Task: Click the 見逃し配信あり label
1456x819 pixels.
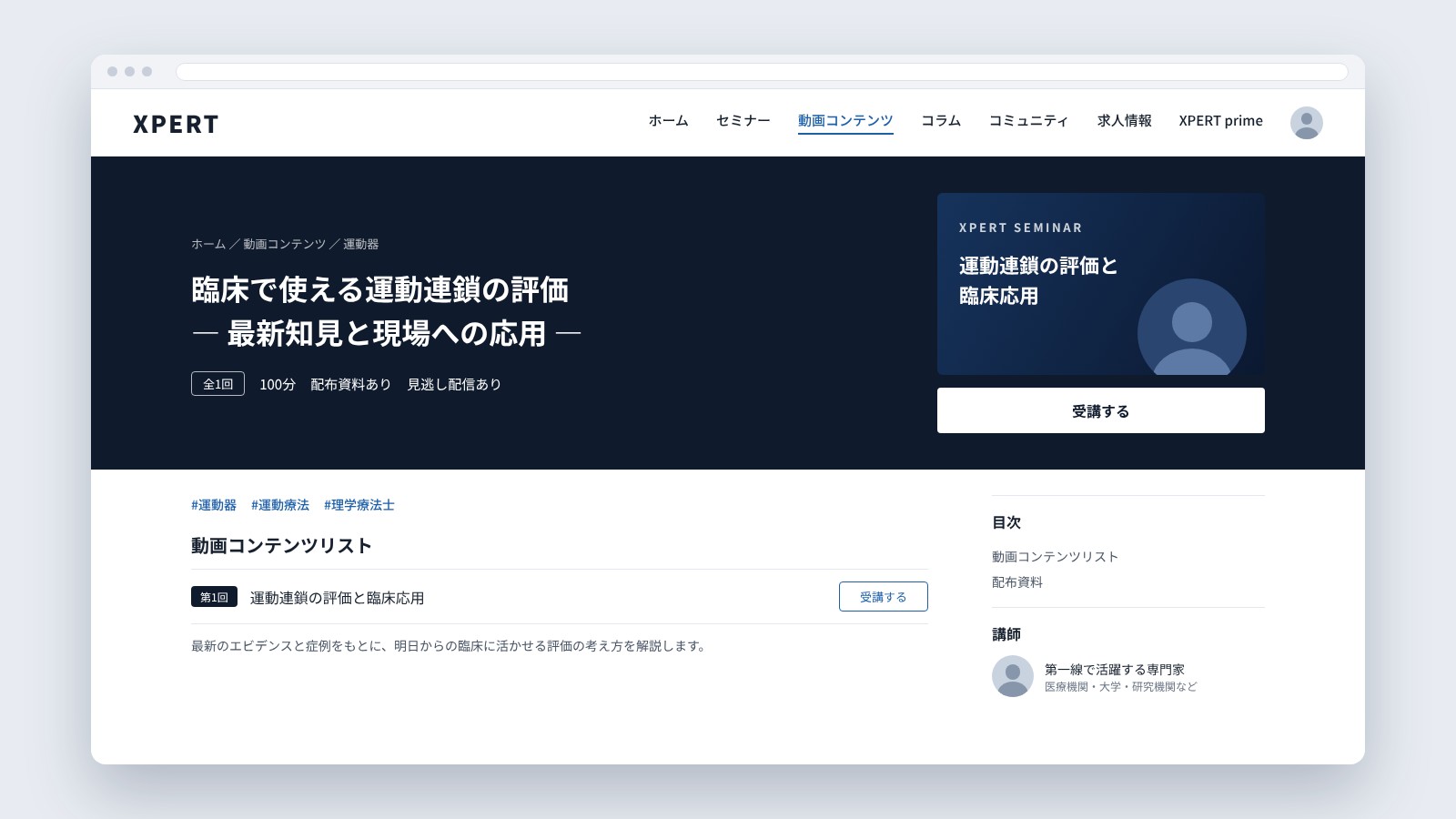Action: point(454,384)
